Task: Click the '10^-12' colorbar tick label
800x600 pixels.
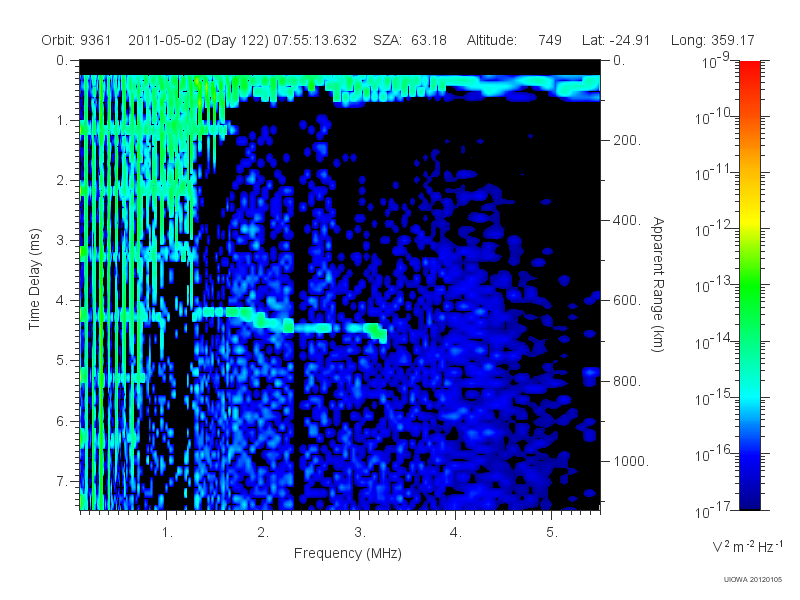Action: coord(713,230)
